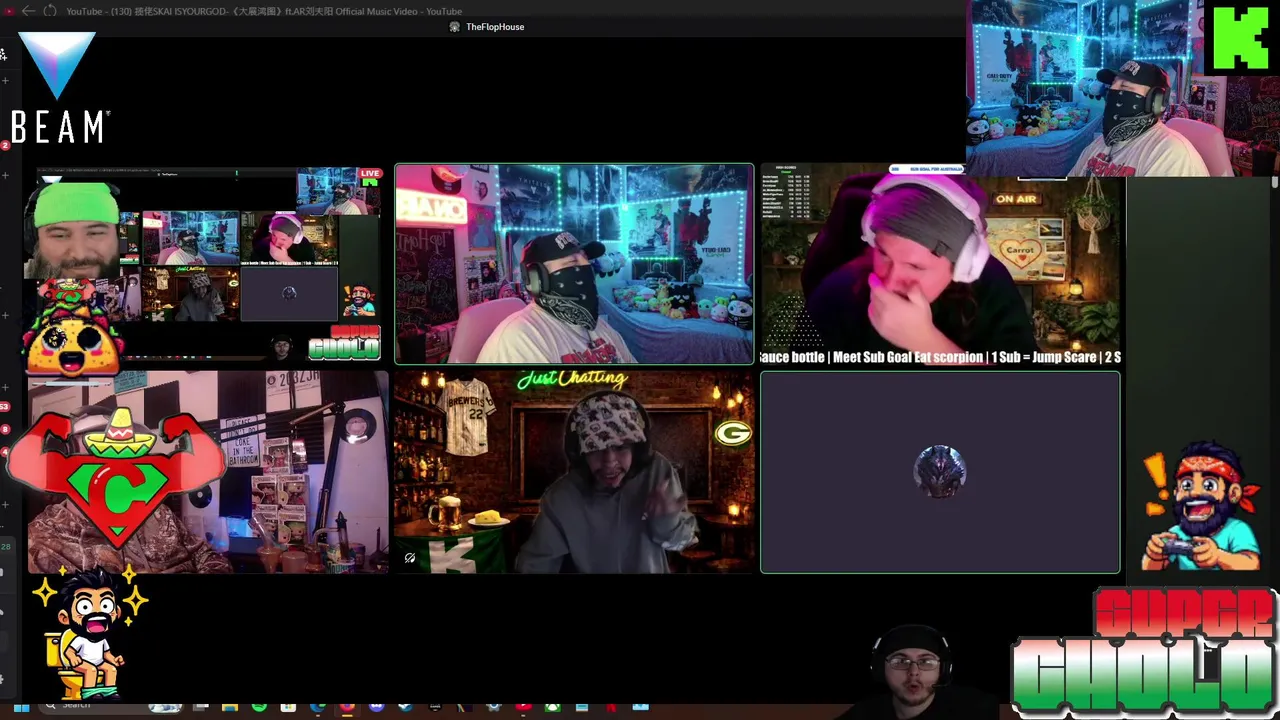Click the vertical scrollbar beside call grid
Viewport: 1280px width, 720px height.
click(1274, 182)
